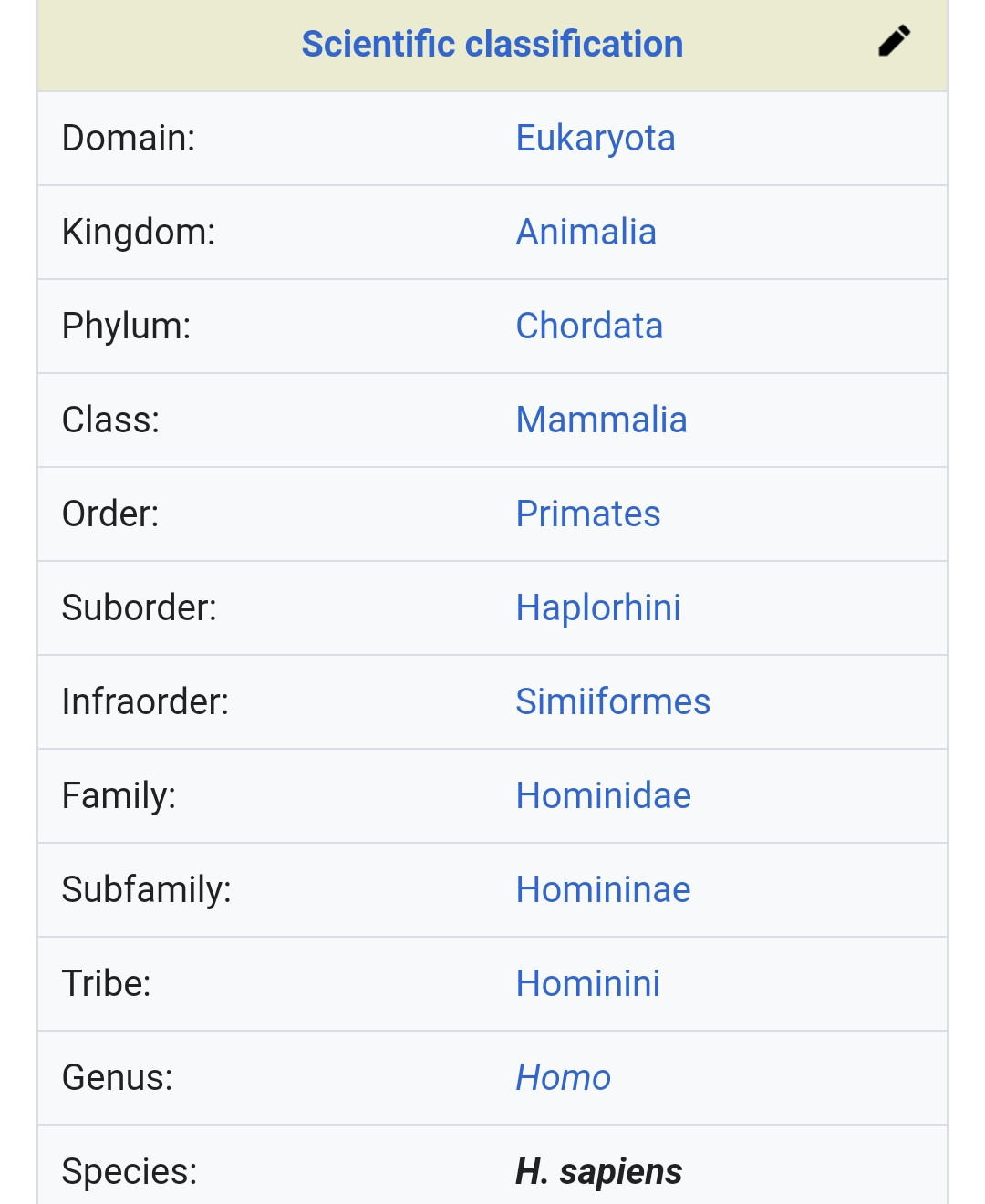Image resolution: width=985 pixels, height=1204 pixels.
Task: Open the Chordata phylum link
Action: pos(589,326)
